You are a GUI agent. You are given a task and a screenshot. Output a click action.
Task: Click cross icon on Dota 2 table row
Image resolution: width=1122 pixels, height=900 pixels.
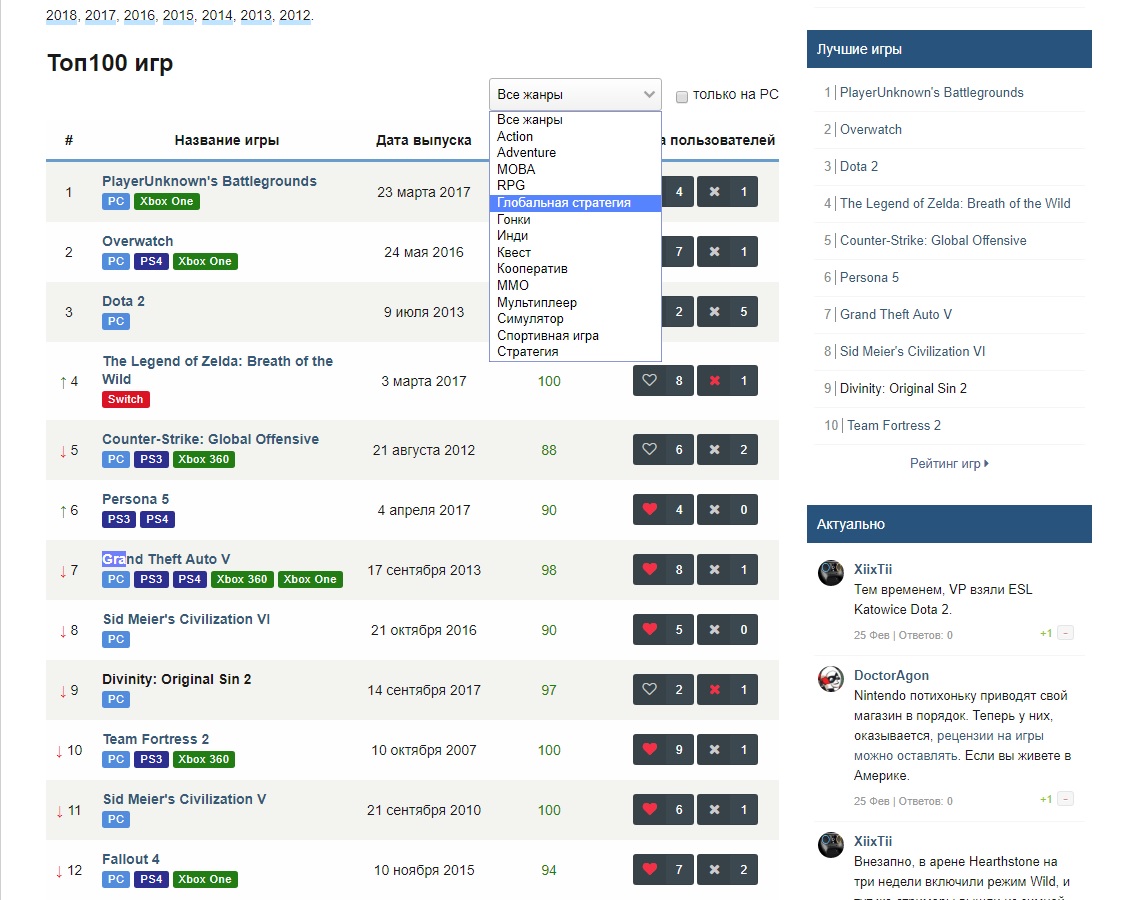click(714, 312)
